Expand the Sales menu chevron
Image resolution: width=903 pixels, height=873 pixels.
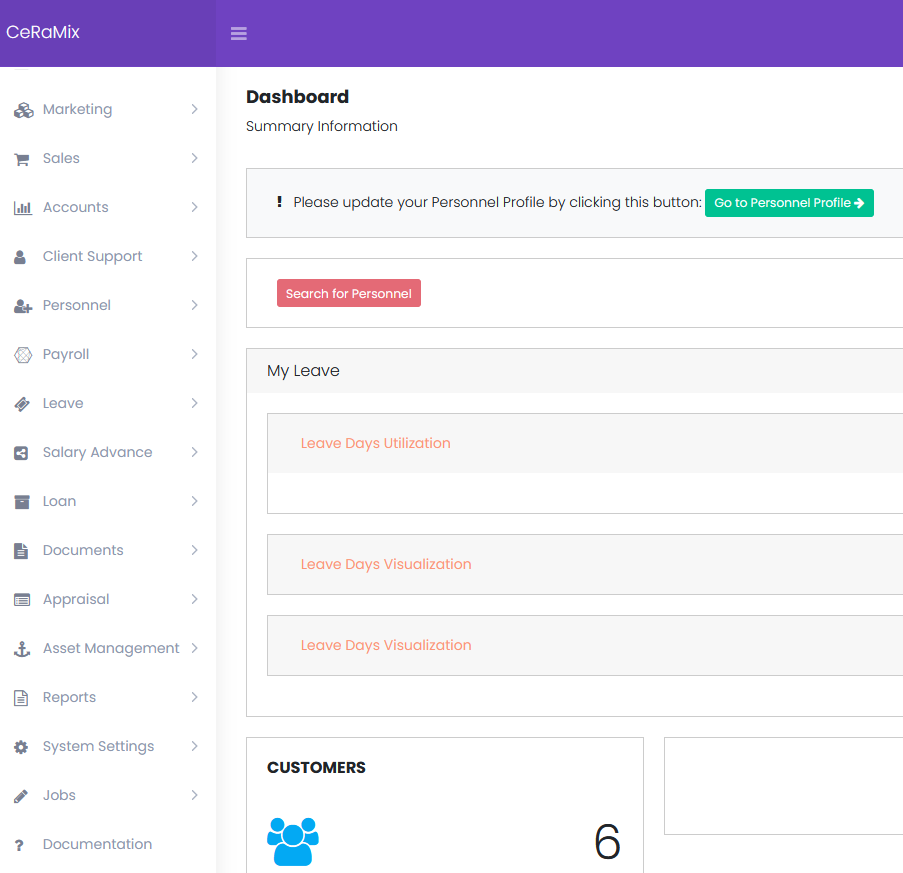(195, 158)
